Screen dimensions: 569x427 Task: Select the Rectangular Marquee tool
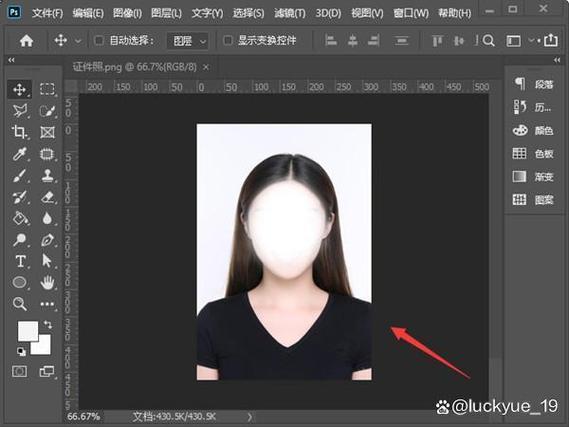(47, 89)
